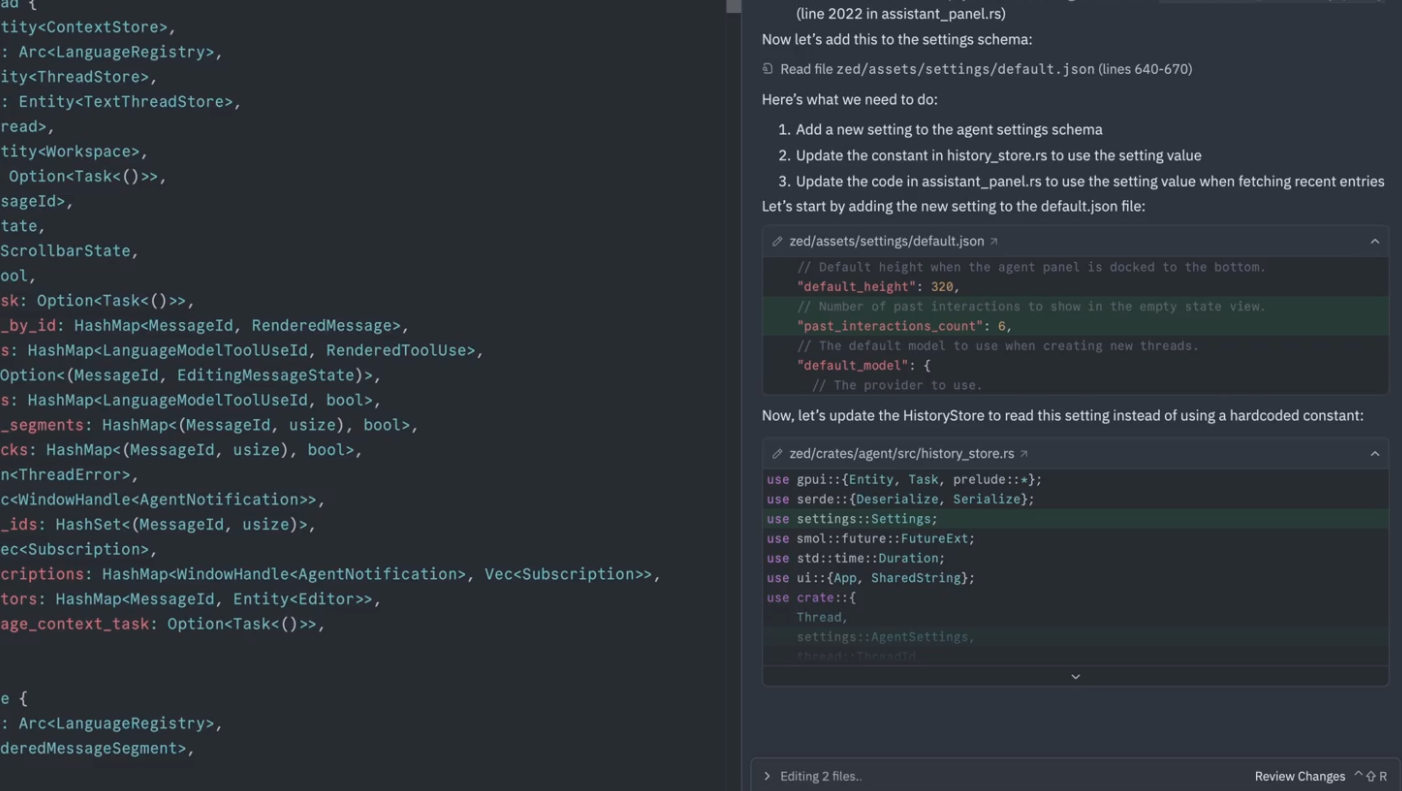Viewport: 1402px width, 791px height.
Task: Click the open-file arrow icon after default.json
Action: pyautogui.click(x=994, y=241)
